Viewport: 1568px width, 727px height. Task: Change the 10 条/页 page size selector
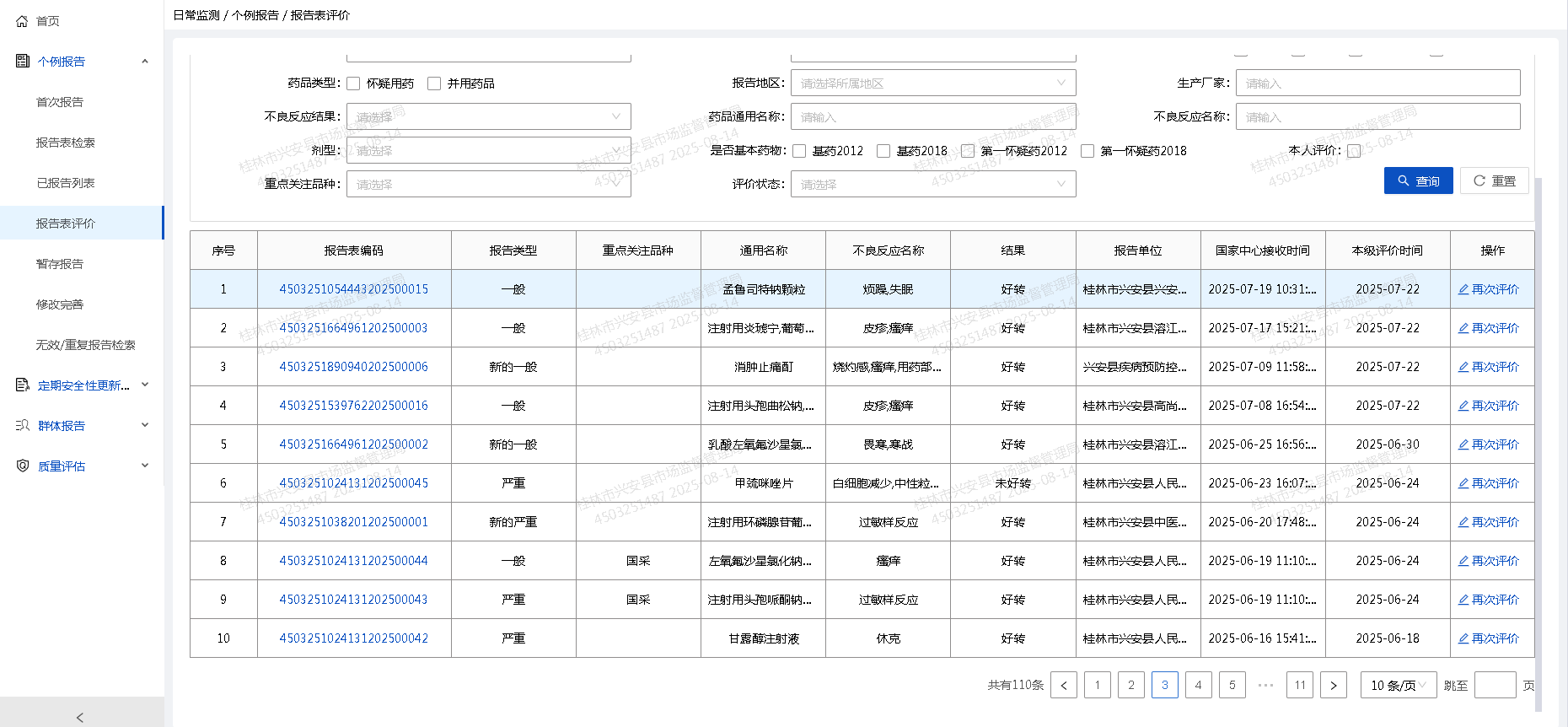(1399, 686)
